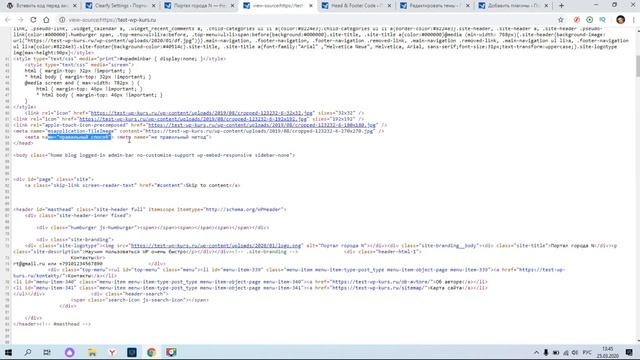Click the body class line of source

(x=154, y=155)
